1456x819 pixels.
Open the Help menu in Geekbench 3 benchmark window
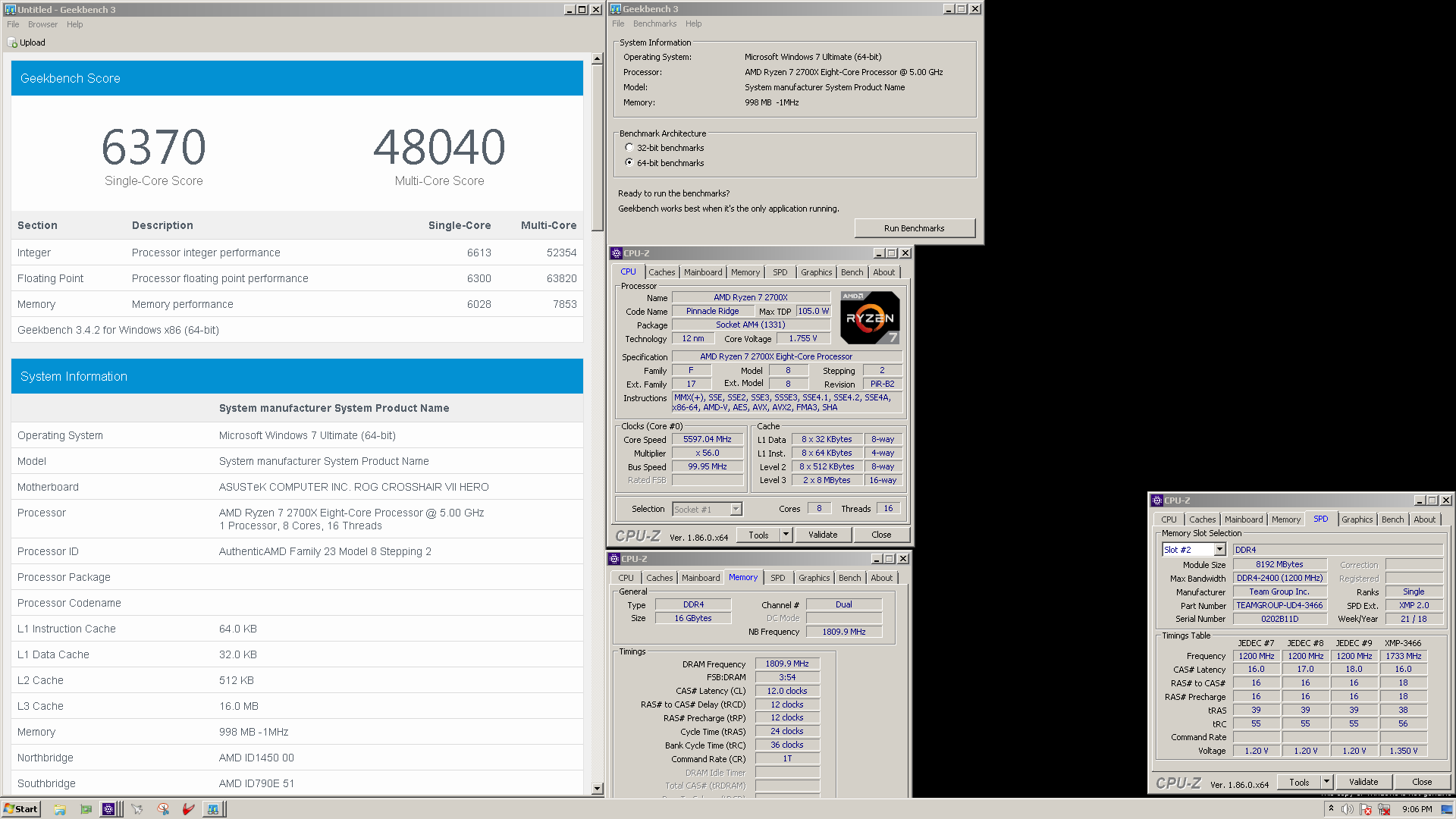tap(694, 24)
